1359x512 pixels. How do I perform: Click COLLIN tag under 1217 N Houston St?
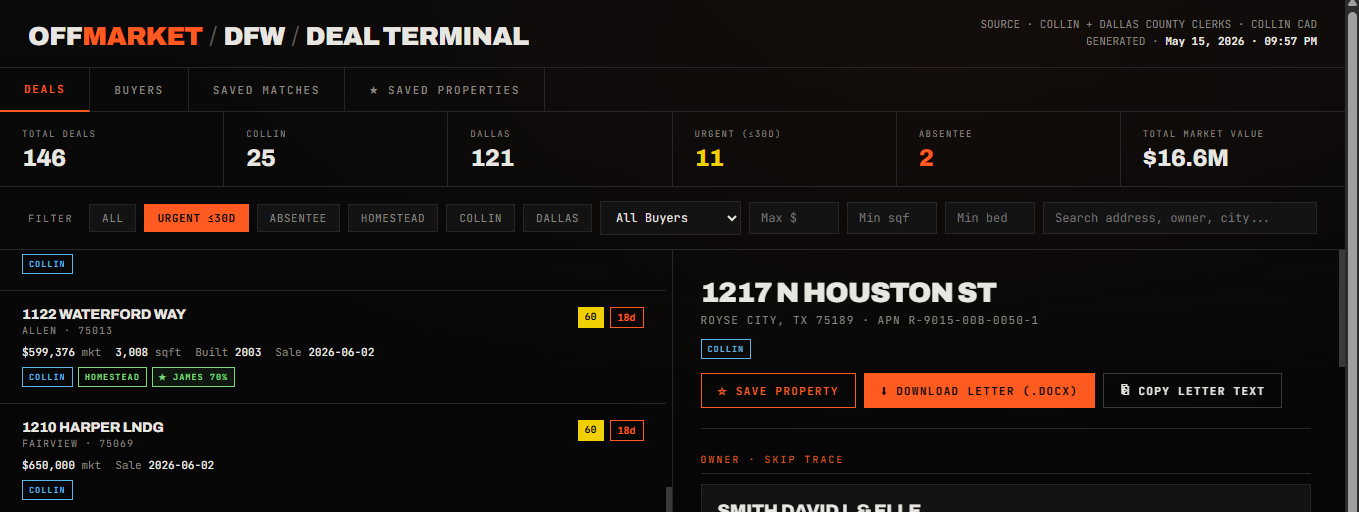pos(726,349)
